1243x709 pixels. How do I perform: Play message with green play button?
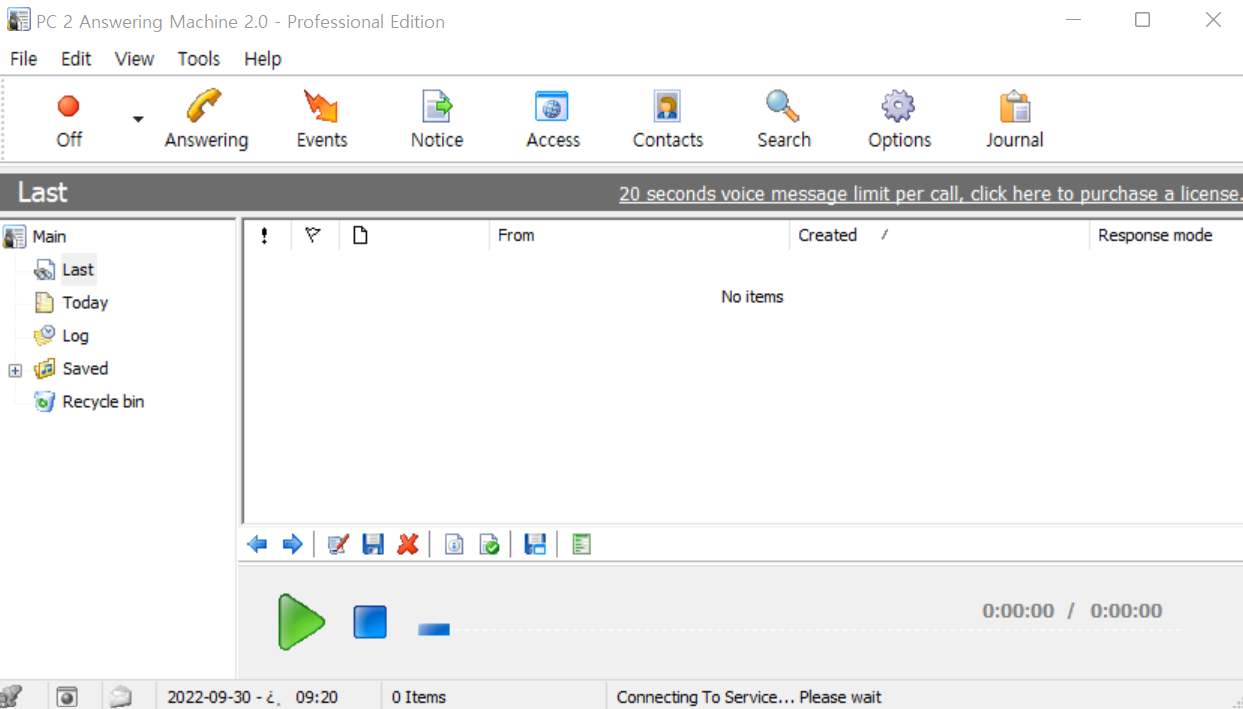tap(301, 622)
